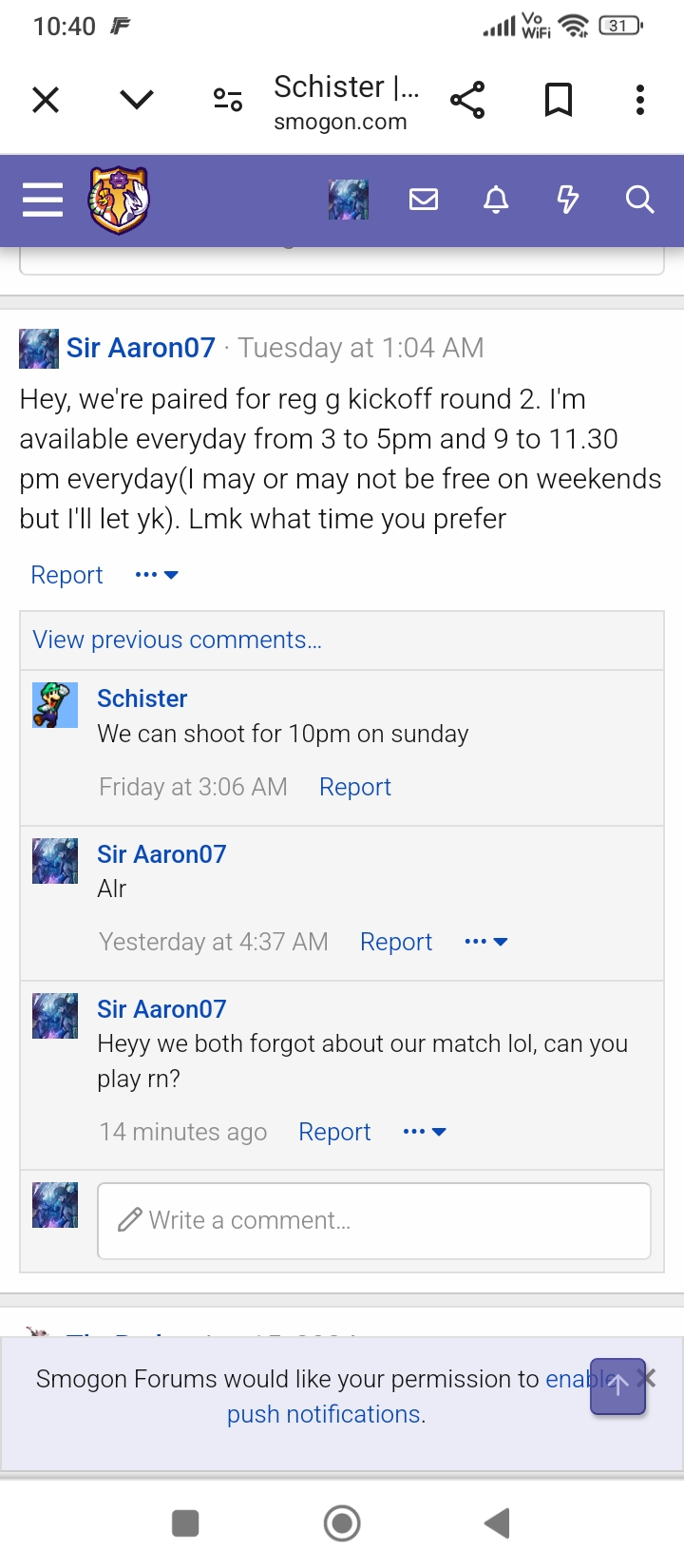The height and width of the screenshot is (1568, 684).
Task: Click View previous comments link
Action: 178,640
